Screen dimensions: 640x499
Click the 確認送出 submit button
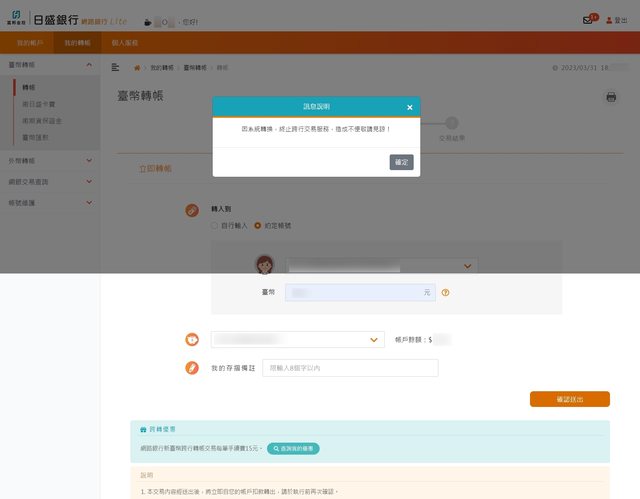[569, 399]
